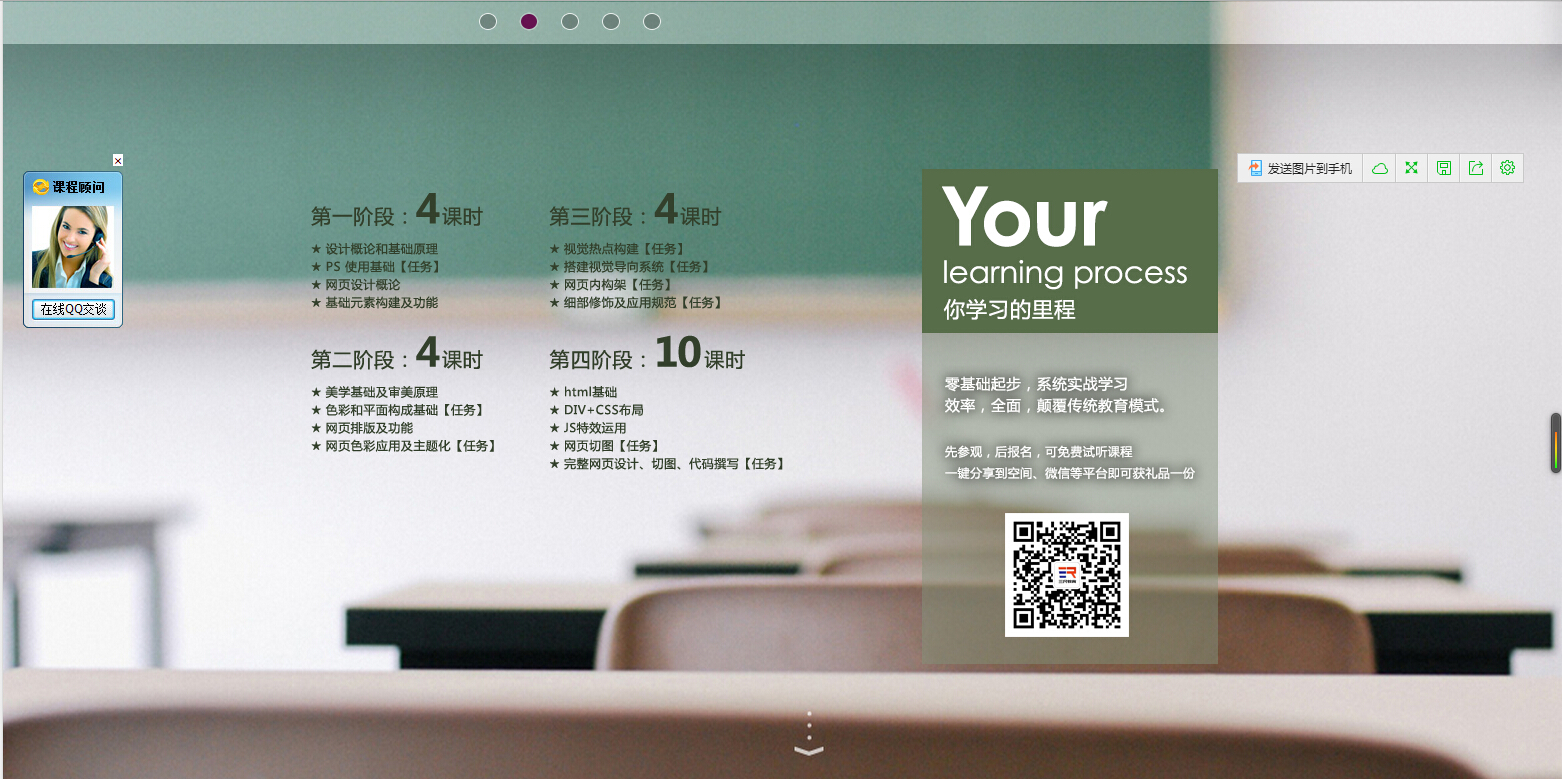Image resolution: width=1562 pixels, height=779 pixels.
Task: Select the first slide indicator dot
Action: pos(488,21)
